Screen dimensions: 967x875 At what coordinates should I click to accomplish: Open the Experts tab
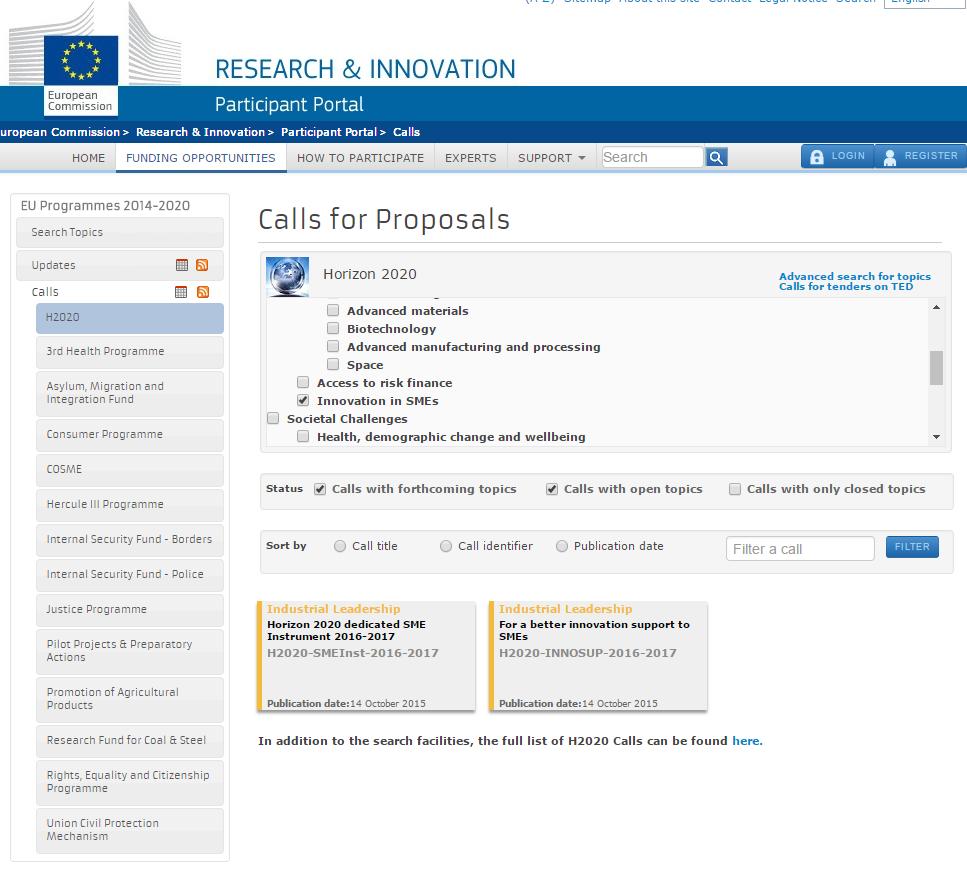click(x=471, y=158)
